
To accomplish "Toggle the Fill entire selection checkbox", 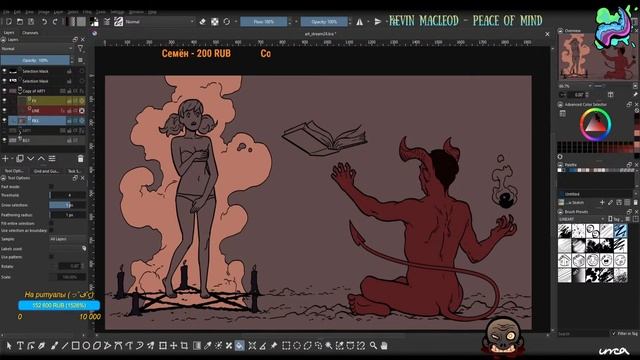I will pyautogui.click(x=51, y=224).
